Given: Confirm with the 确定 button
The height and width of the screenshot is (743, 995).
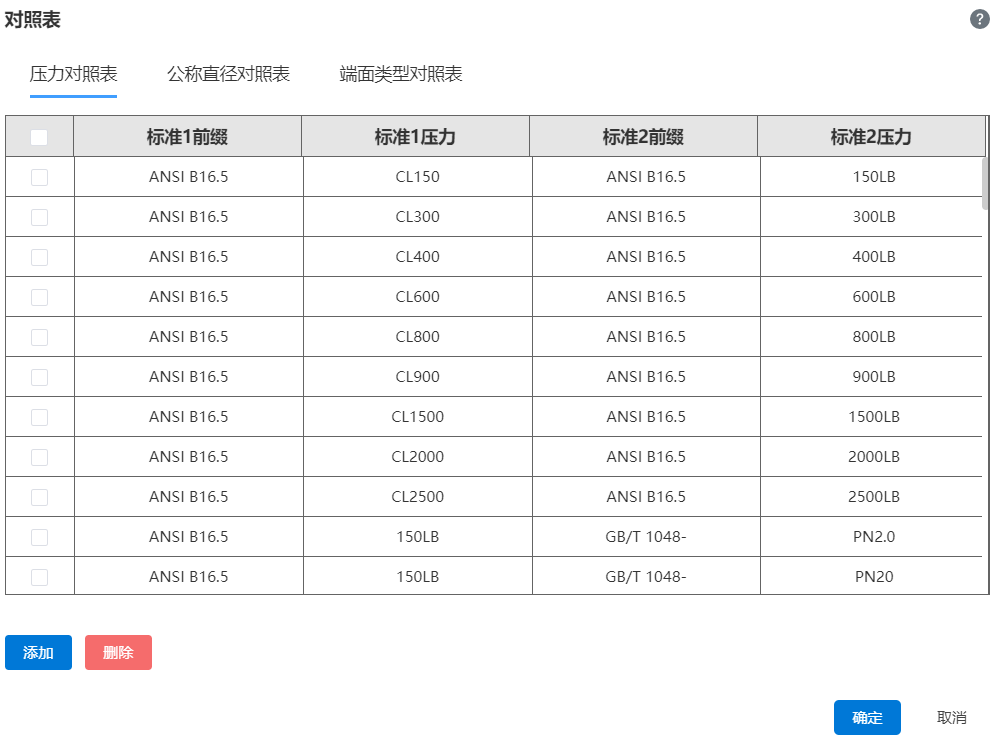Looking at the screenshot, I should pos(867,717).
